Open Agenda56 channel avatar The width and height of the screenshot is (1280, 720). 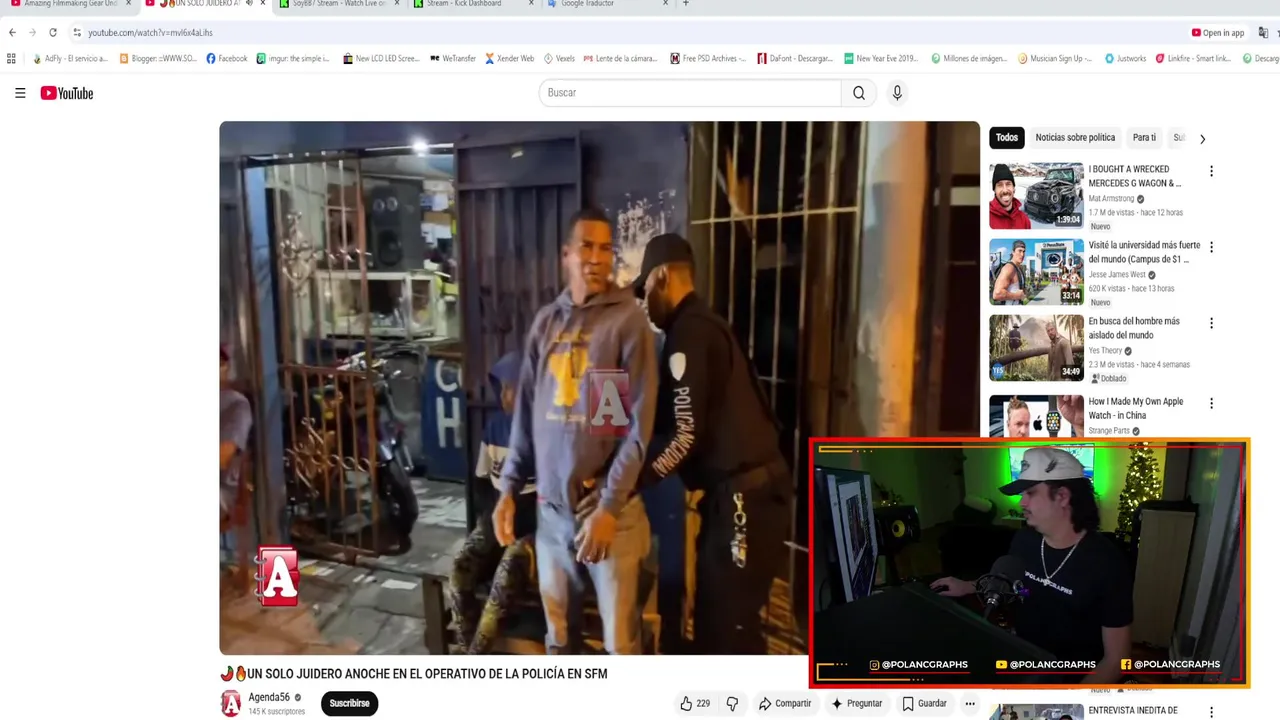coord(231,703)
